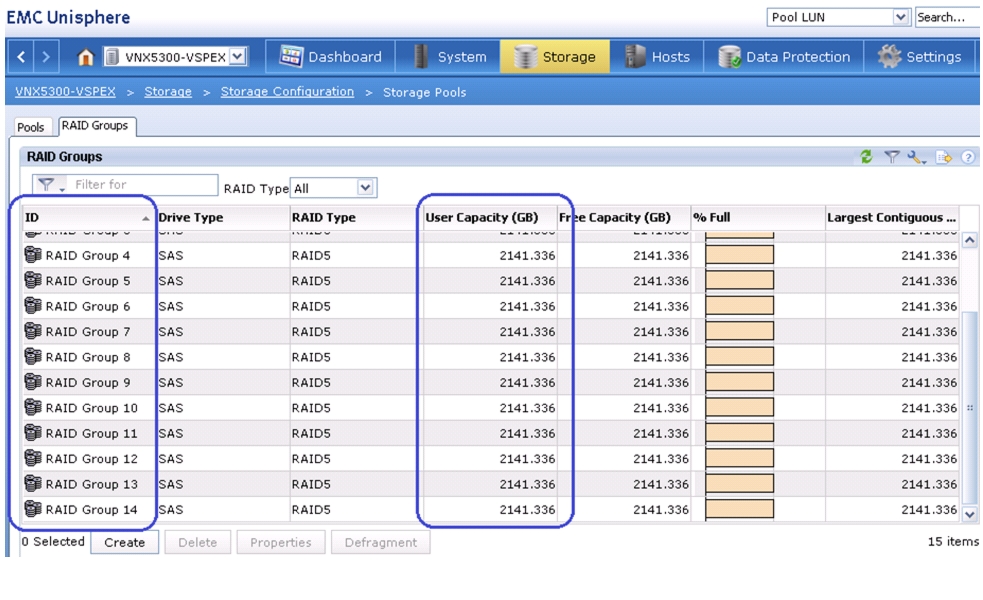983x600 pixels.
Task: Click the RAID Group 13 label
Action: (x=92, y=485)
